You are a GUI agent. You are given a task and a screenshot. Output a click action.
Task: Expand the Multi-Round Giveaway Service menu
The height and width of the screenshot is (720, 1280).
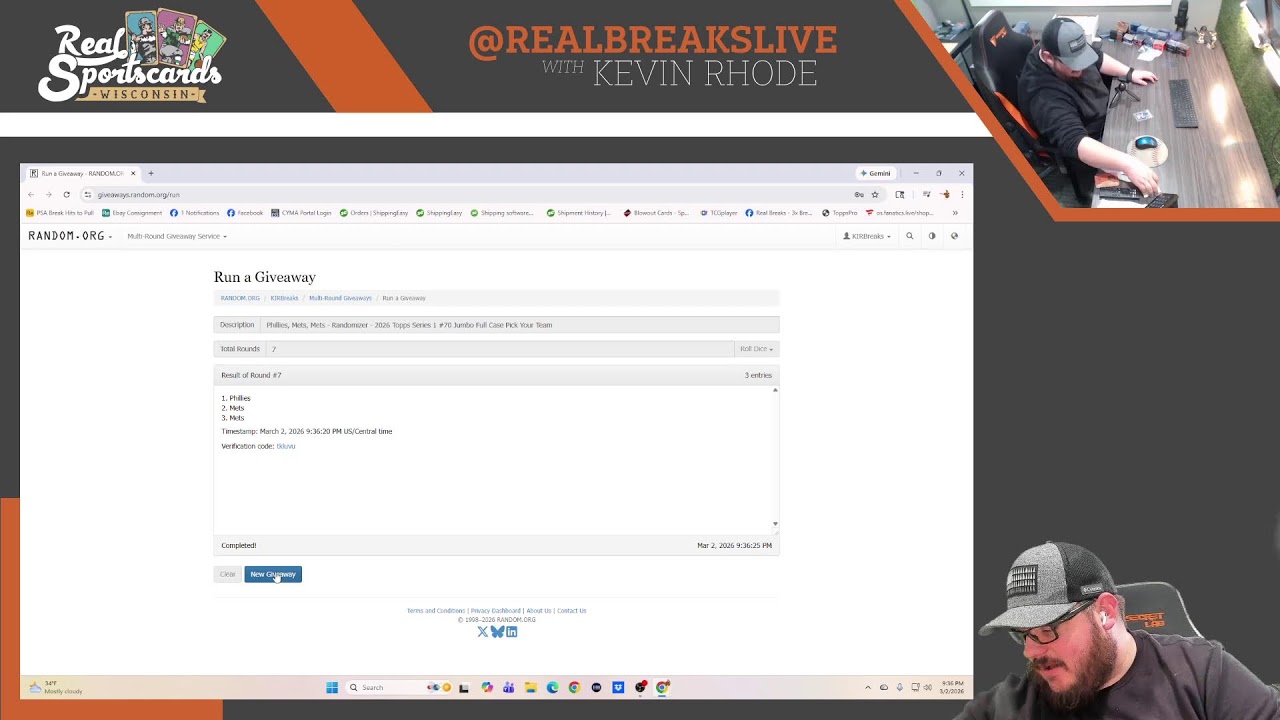177,236
